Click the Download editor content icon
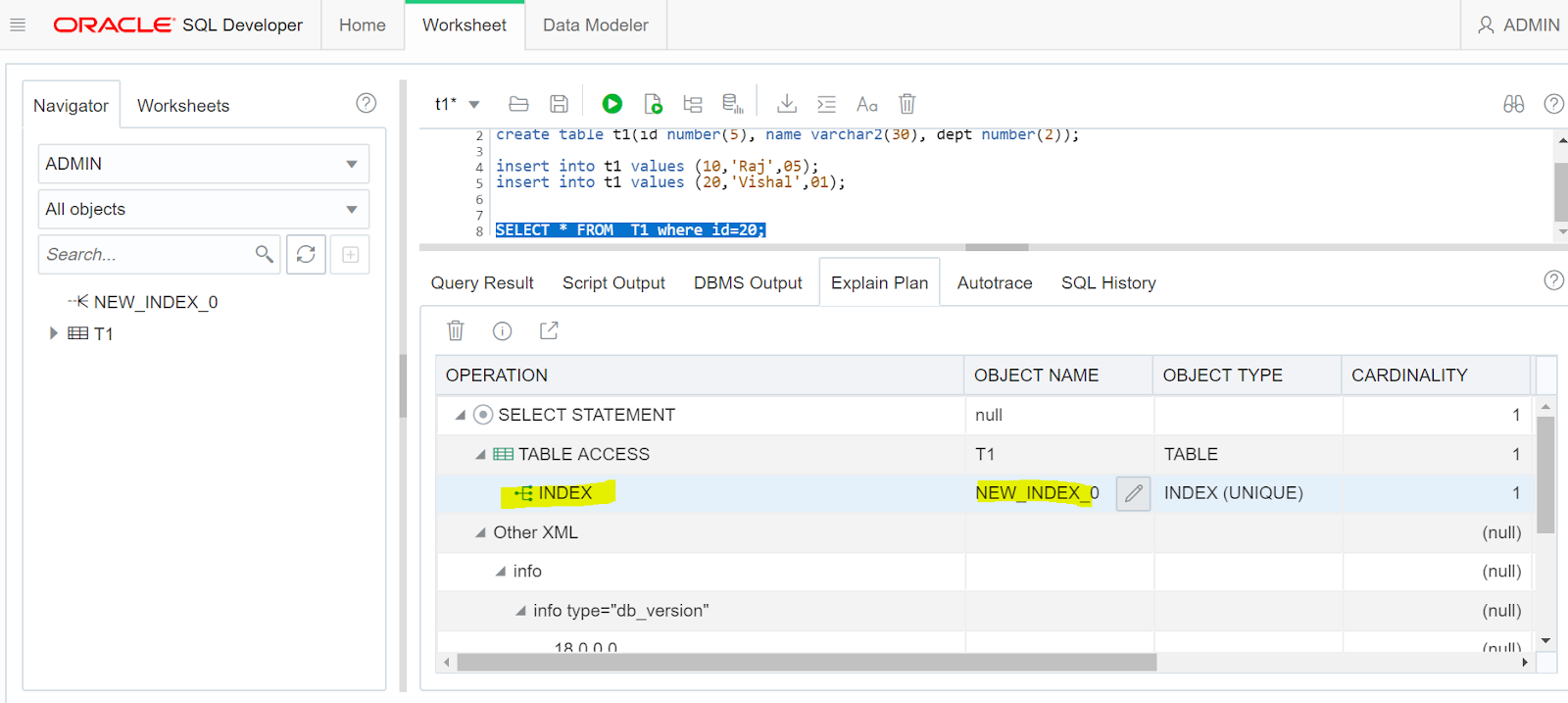 [x=787, y=104]
